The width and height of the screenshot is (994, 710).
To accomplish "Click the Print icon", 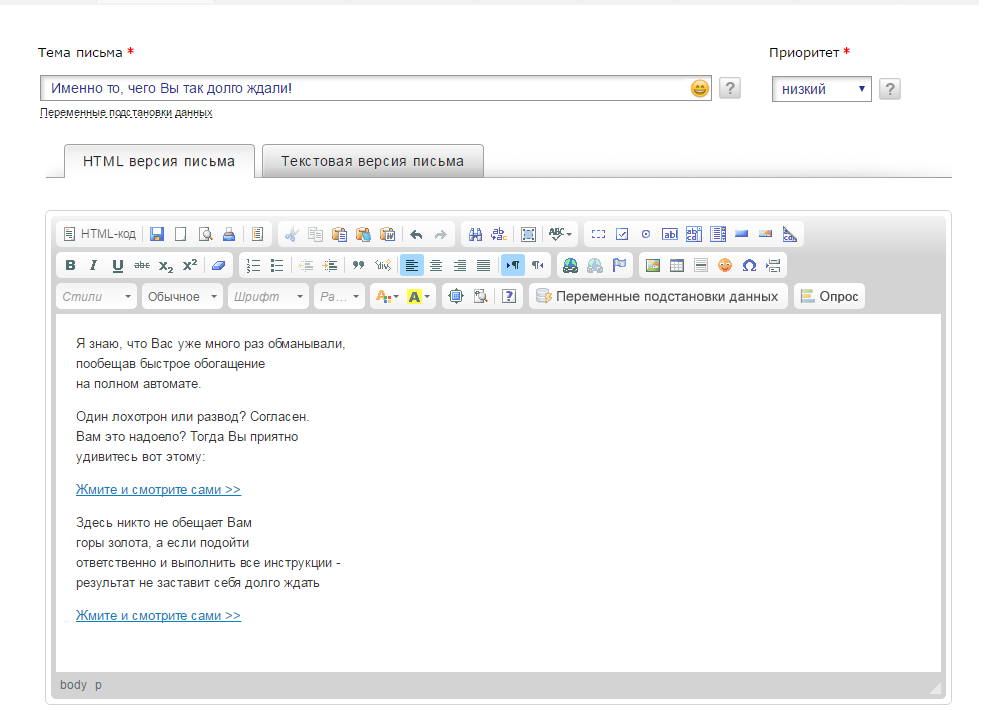I will click(x=229, y=235).
